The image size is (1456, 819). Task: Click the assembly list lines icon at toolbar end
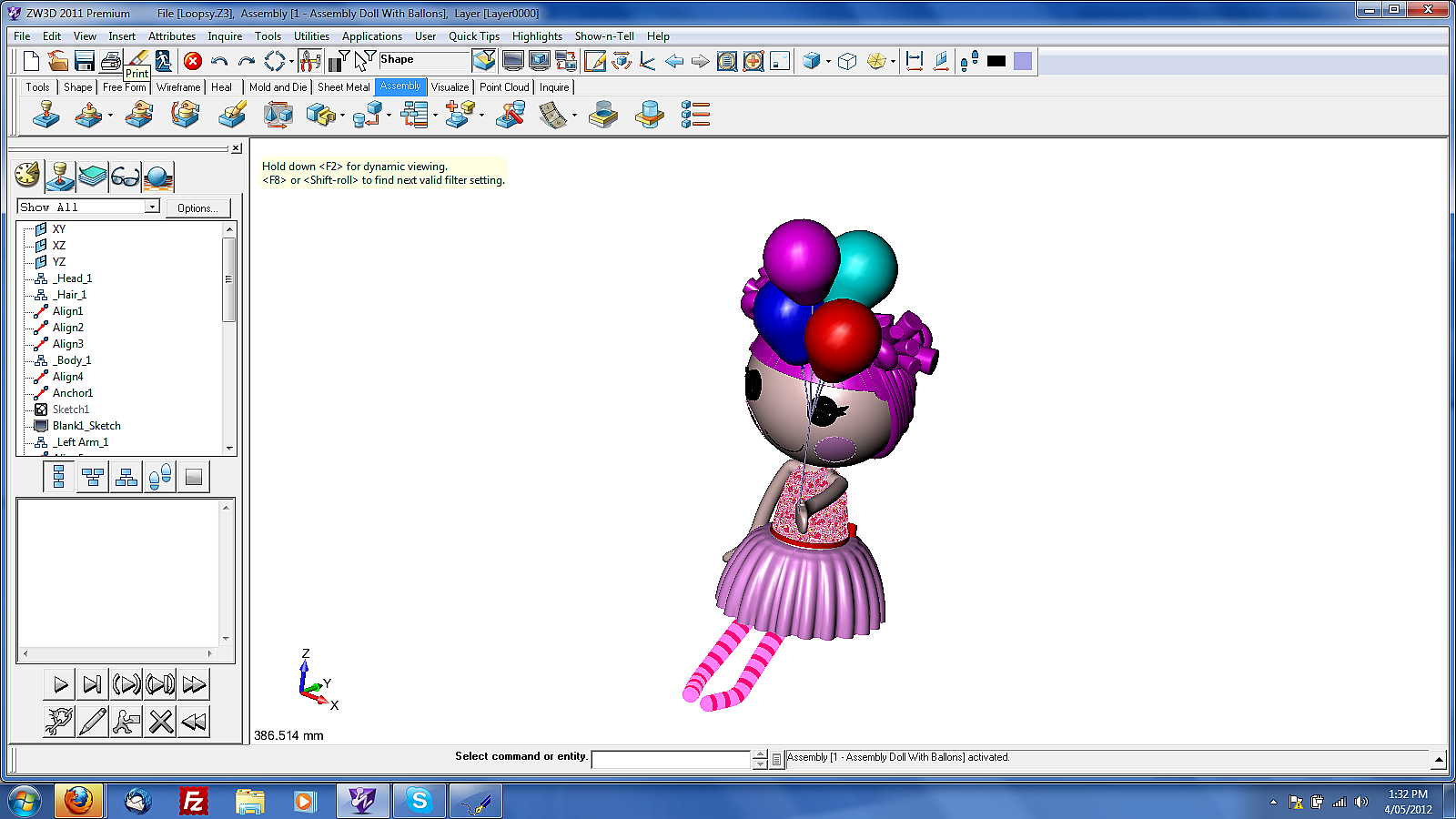695,115
